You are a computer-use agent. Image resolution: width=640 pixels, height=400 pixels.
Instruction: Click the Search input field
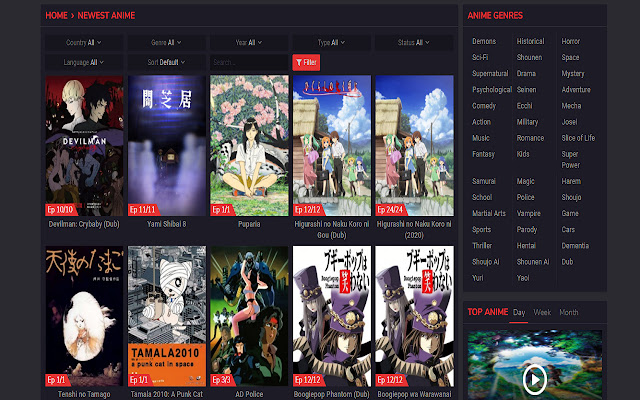pyautogui.click(x=249, y=62)
